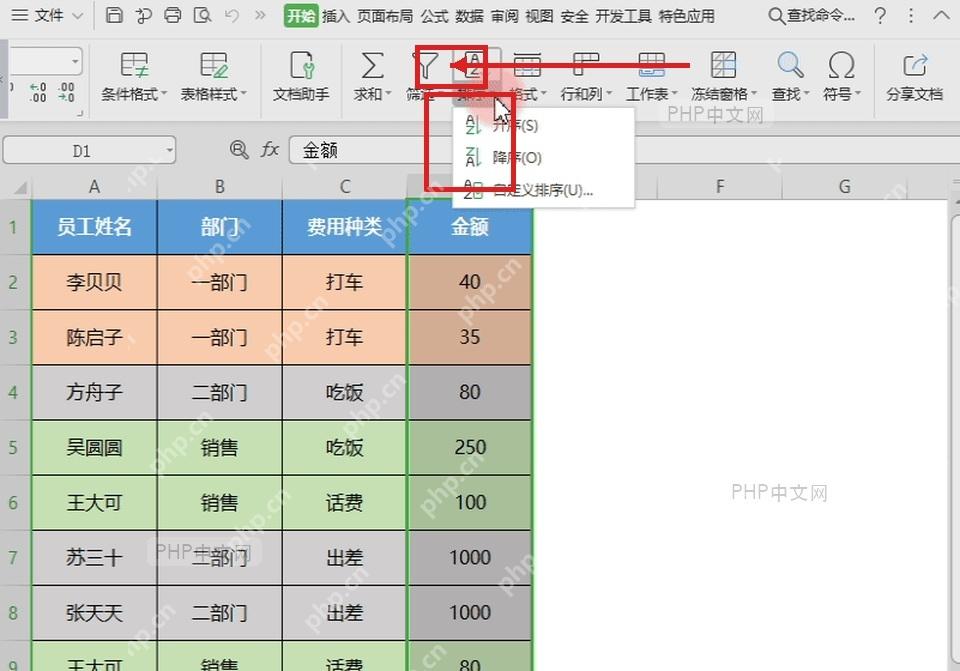Click the 冻结窗格 freeze panes icon

pyautogui.click(x=723, y=66)
